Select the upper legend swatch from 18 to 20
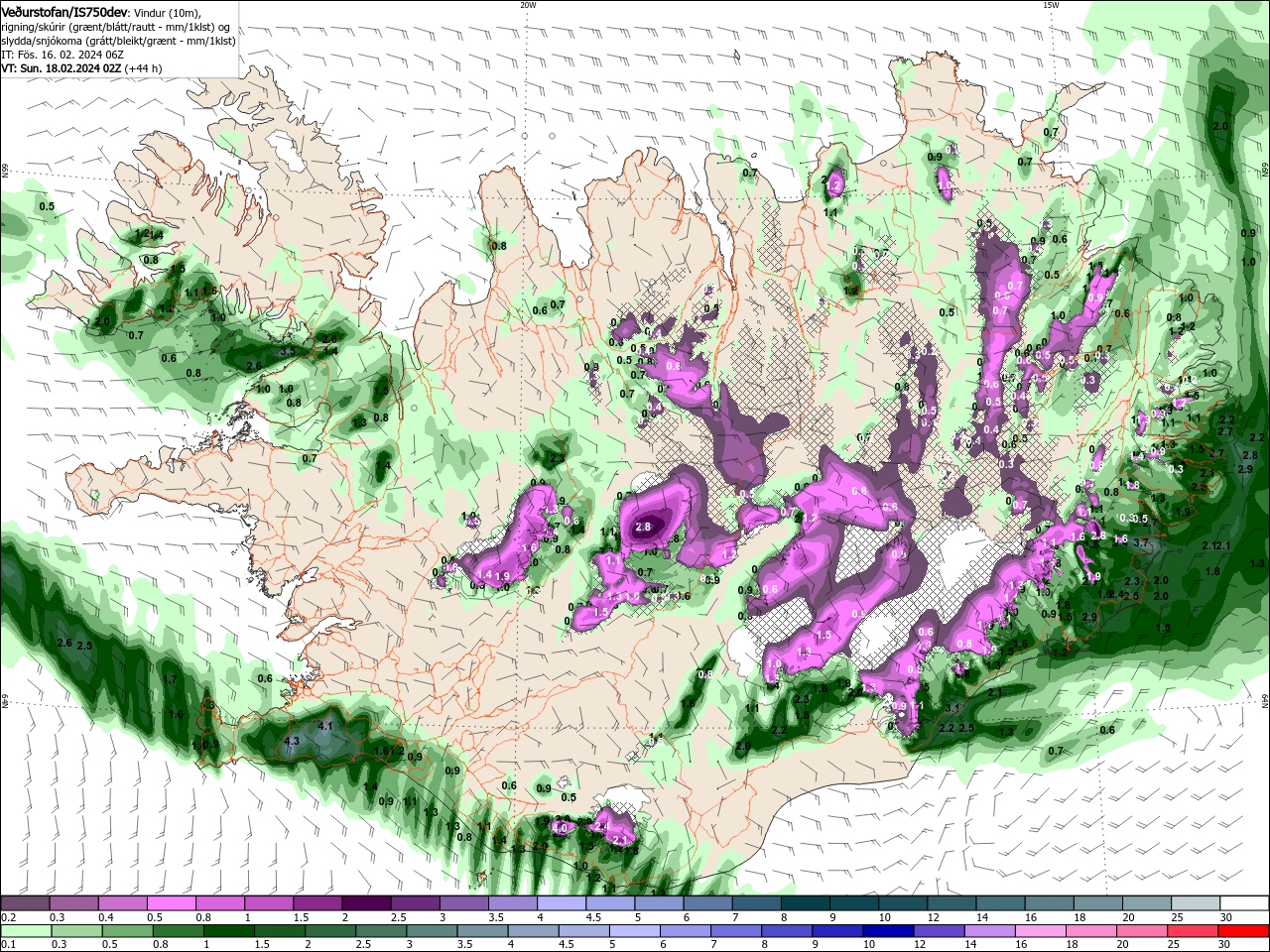The image size is (1270, 952). [1097, 904]
